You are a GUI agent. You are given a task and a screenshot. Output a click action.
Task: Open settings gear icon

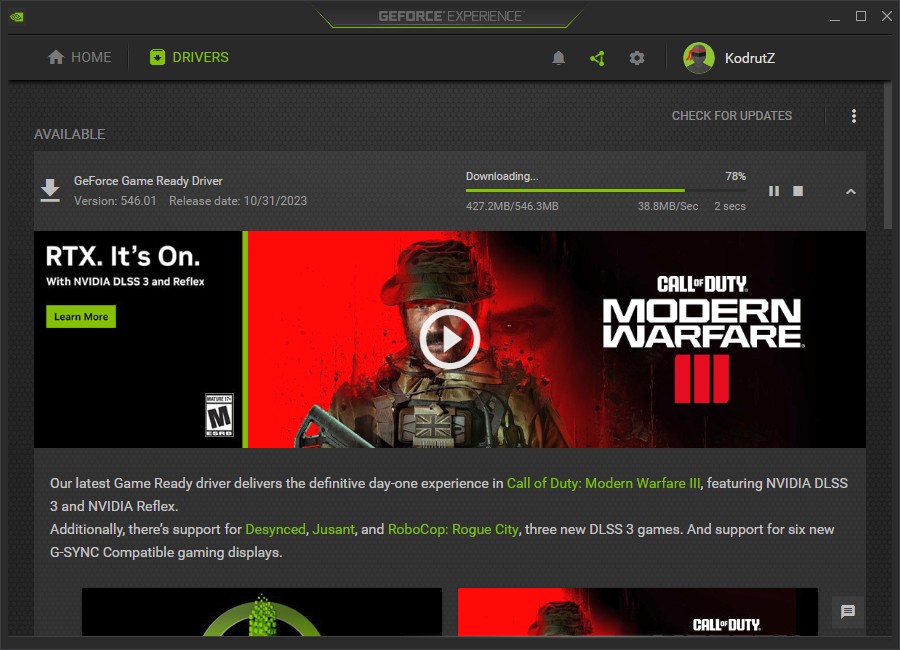[x=637, y=58]
